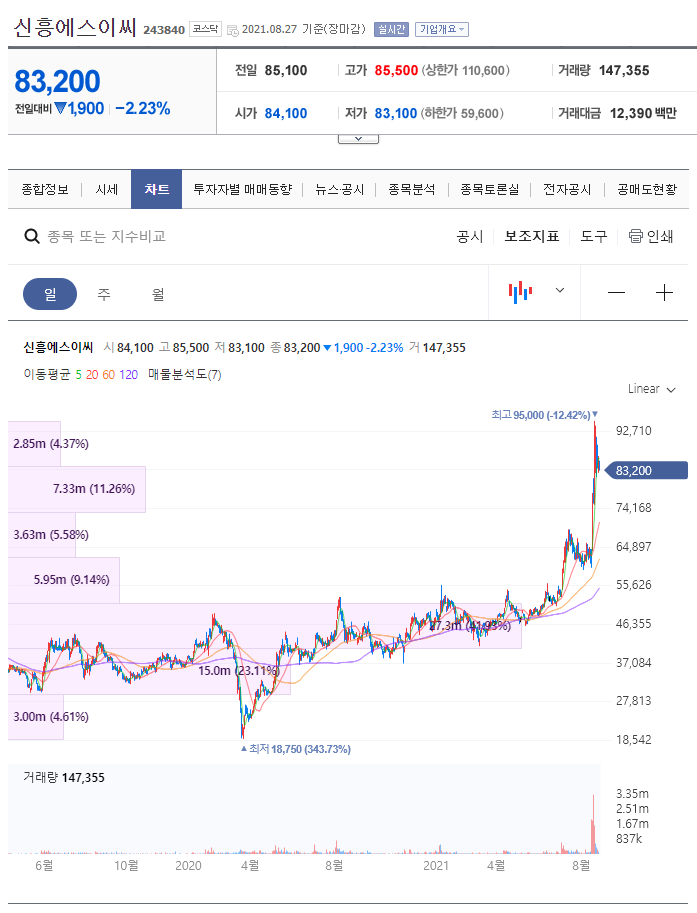The width and height of the screenshot is (697, 913).
Task: Click the 92,710 price axis label
Action: coord(634,431)
